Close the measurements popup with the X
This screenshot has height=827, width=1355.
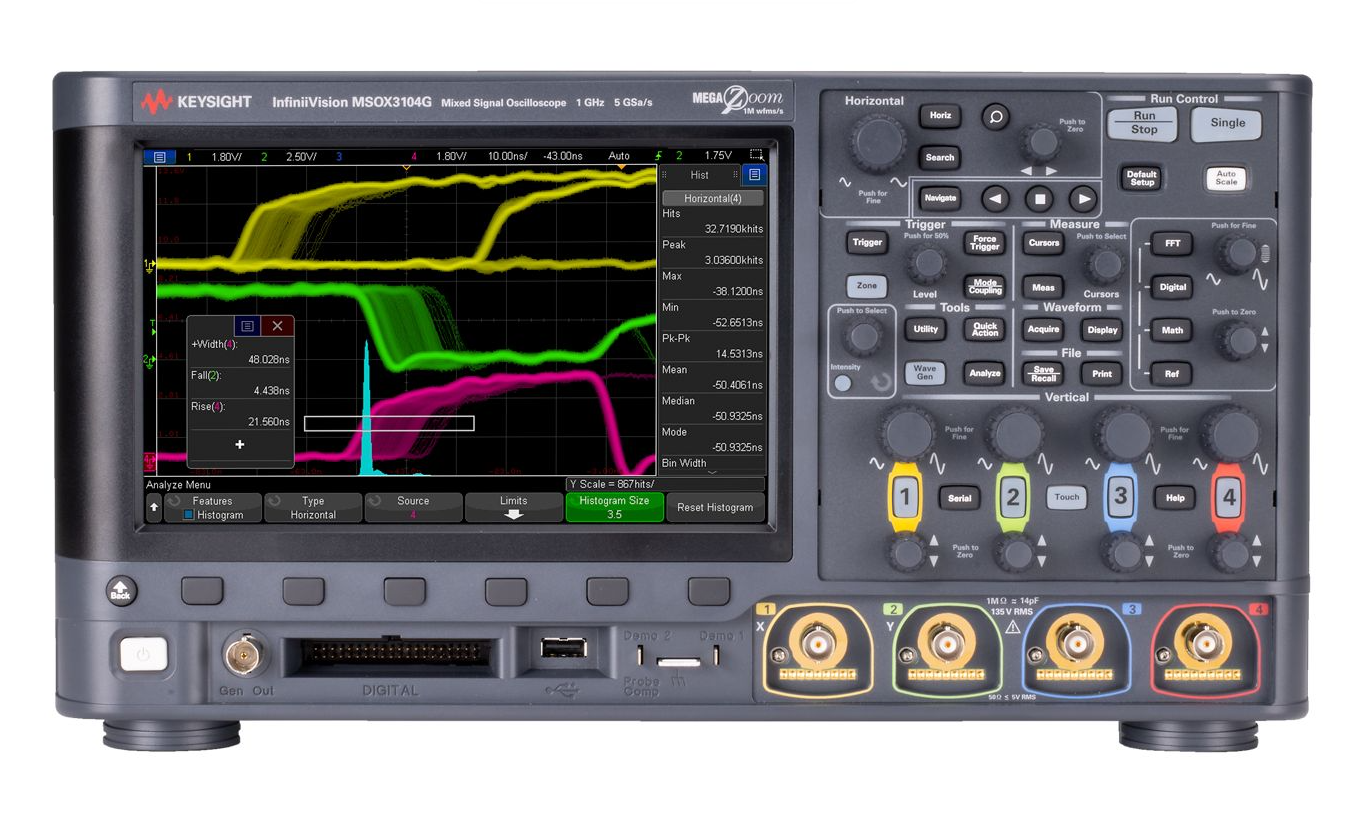click(x=277, y=326)
